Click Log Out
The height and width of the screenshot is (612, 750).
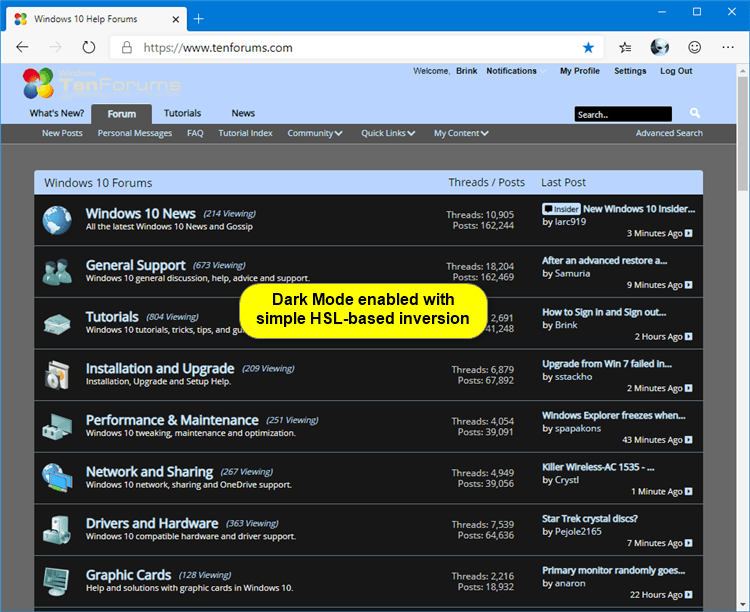click(x=676, y=71)
